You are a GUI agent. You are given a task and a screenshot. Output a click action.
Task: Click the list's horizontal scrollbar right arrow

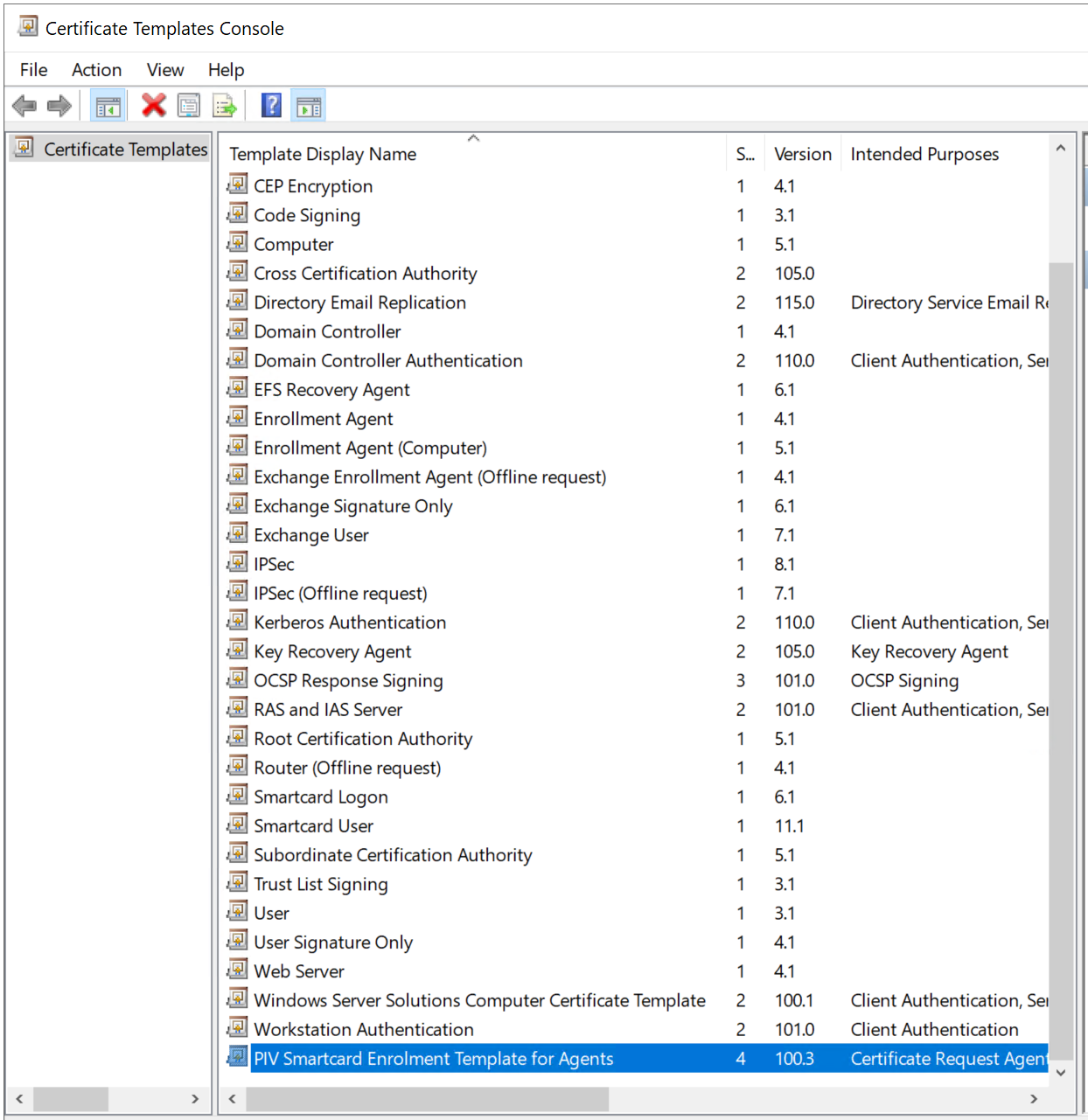1034,1099
